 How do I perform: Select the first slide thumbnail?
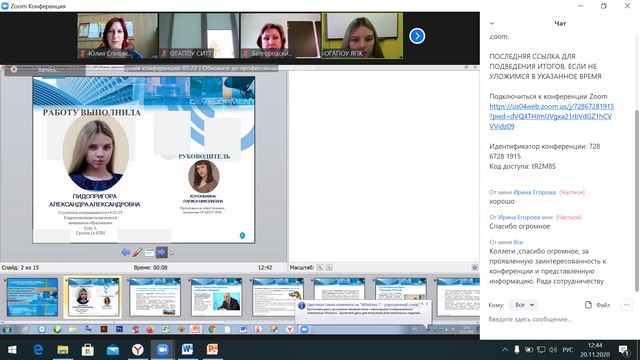click(32, 297)
